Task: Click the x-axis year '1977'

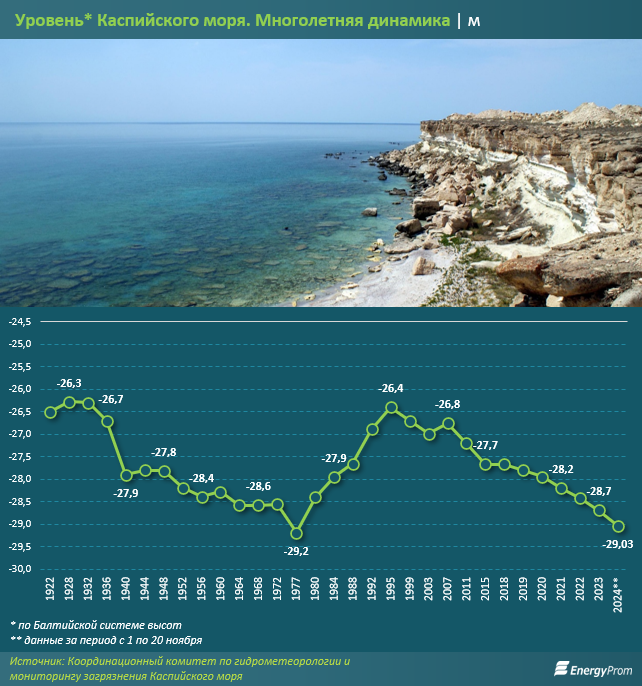Action: [x=296, y=588]
